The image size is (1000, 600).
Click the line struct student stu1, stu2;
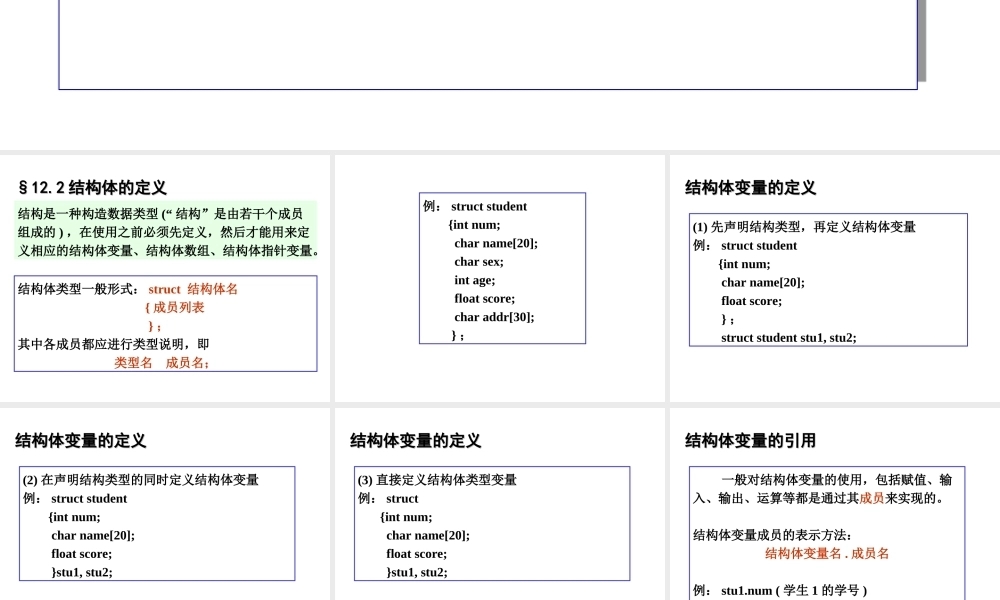[788, 337]
